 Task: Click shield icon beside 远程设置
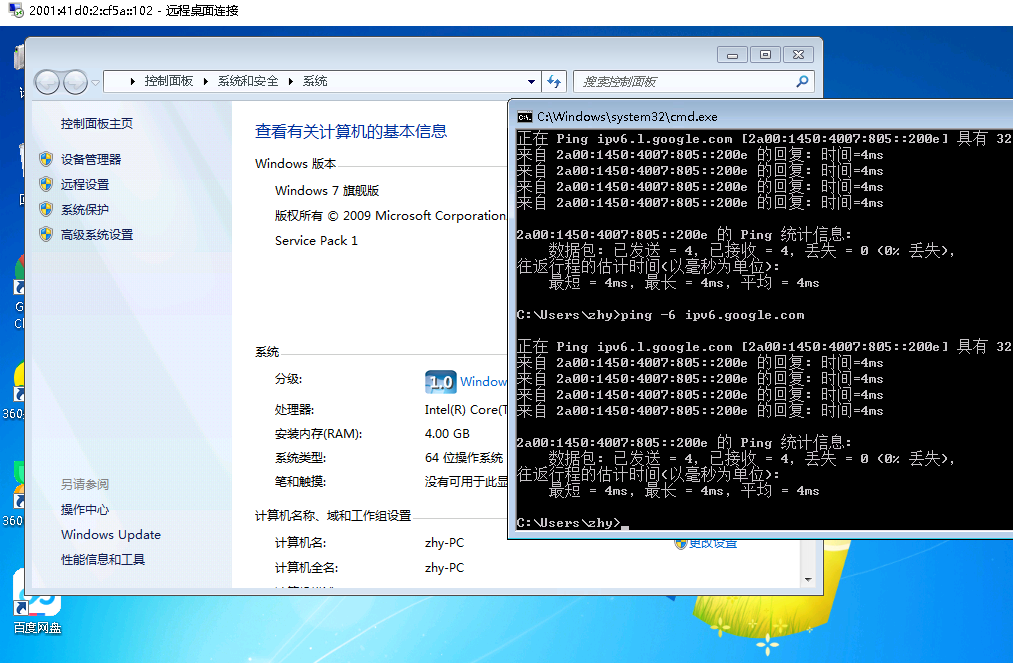click(x=46, y=184)
